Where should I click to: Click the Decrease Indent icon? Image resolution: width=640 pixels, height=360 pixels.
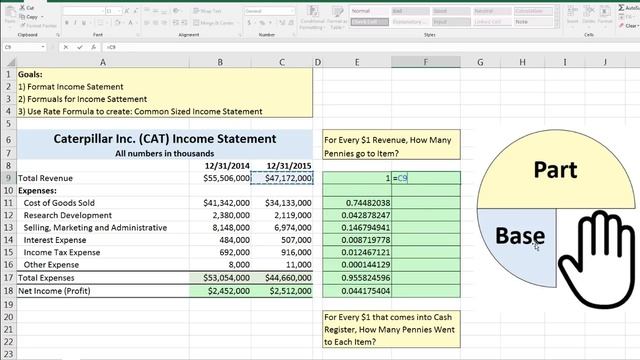pyautogui.click(x=176, y=23)
